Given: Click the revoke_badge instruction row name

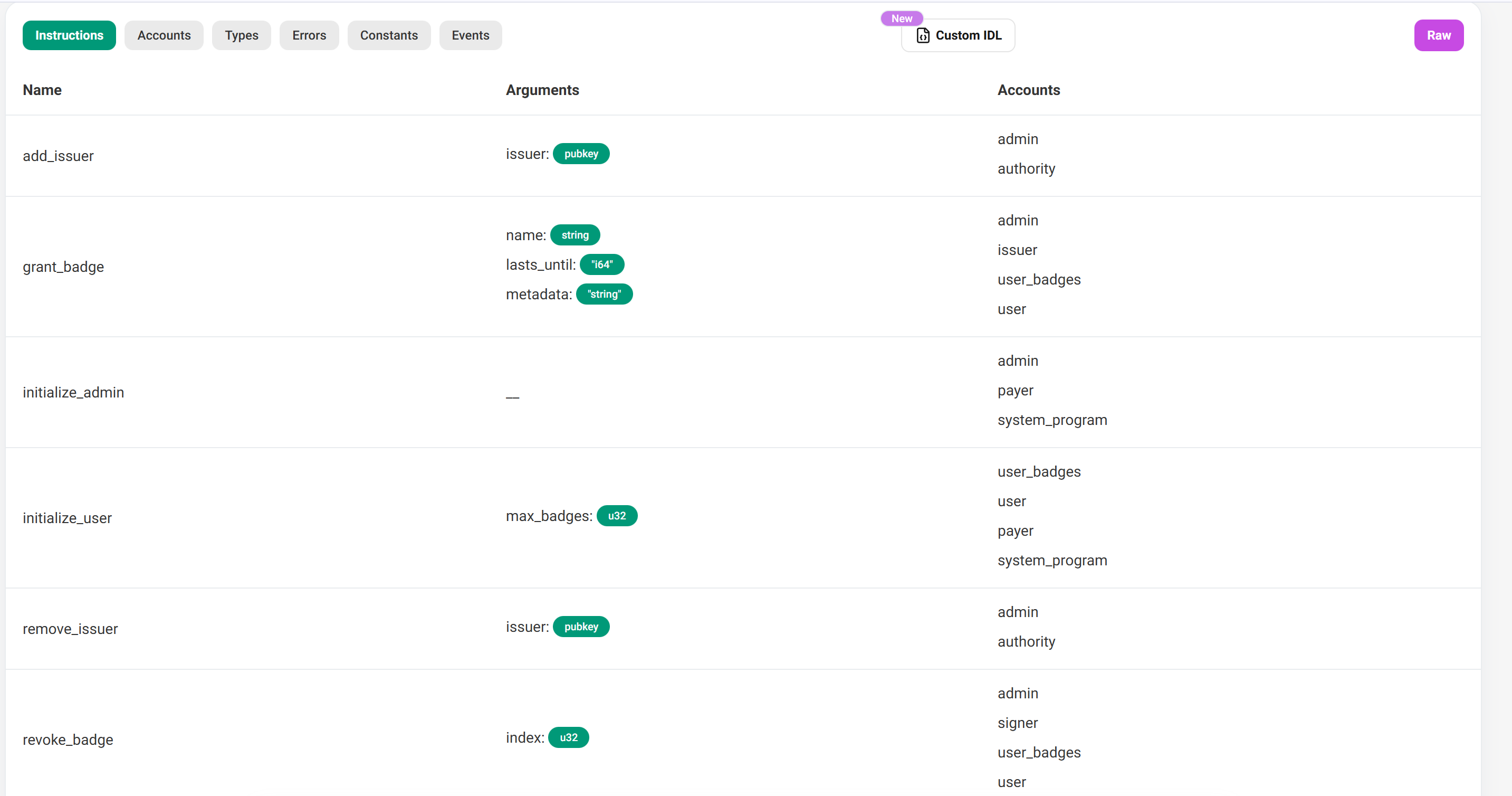Looking at the screenshot, I should point(68,740).
